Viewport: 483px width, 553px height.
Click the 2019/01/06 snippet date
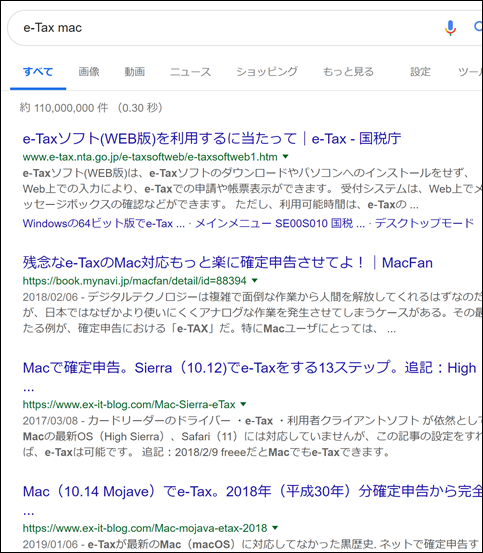[50, 544]
